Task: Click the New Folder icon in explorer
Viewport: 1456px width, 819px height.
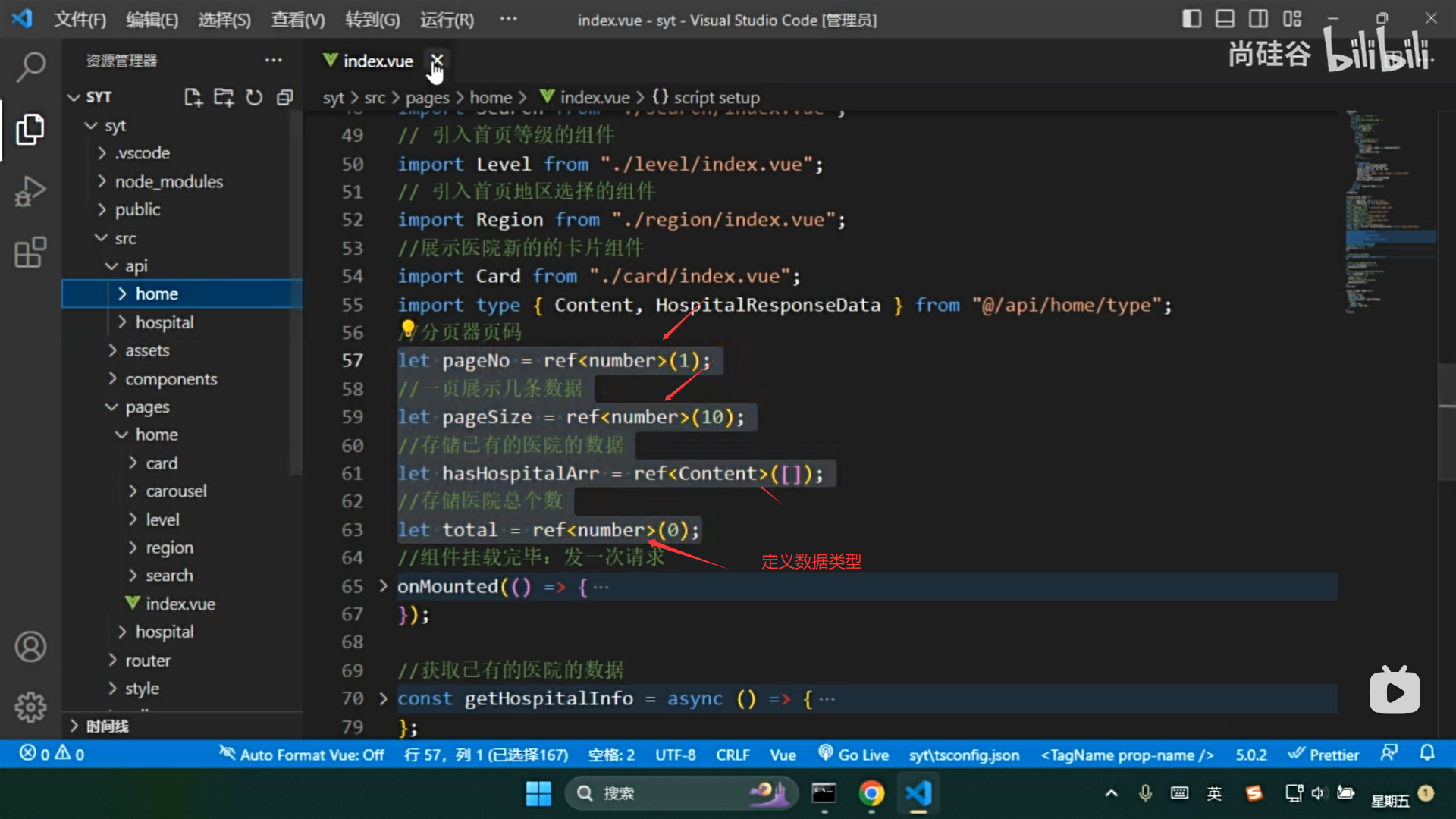Action: click(x=223, y=97)
